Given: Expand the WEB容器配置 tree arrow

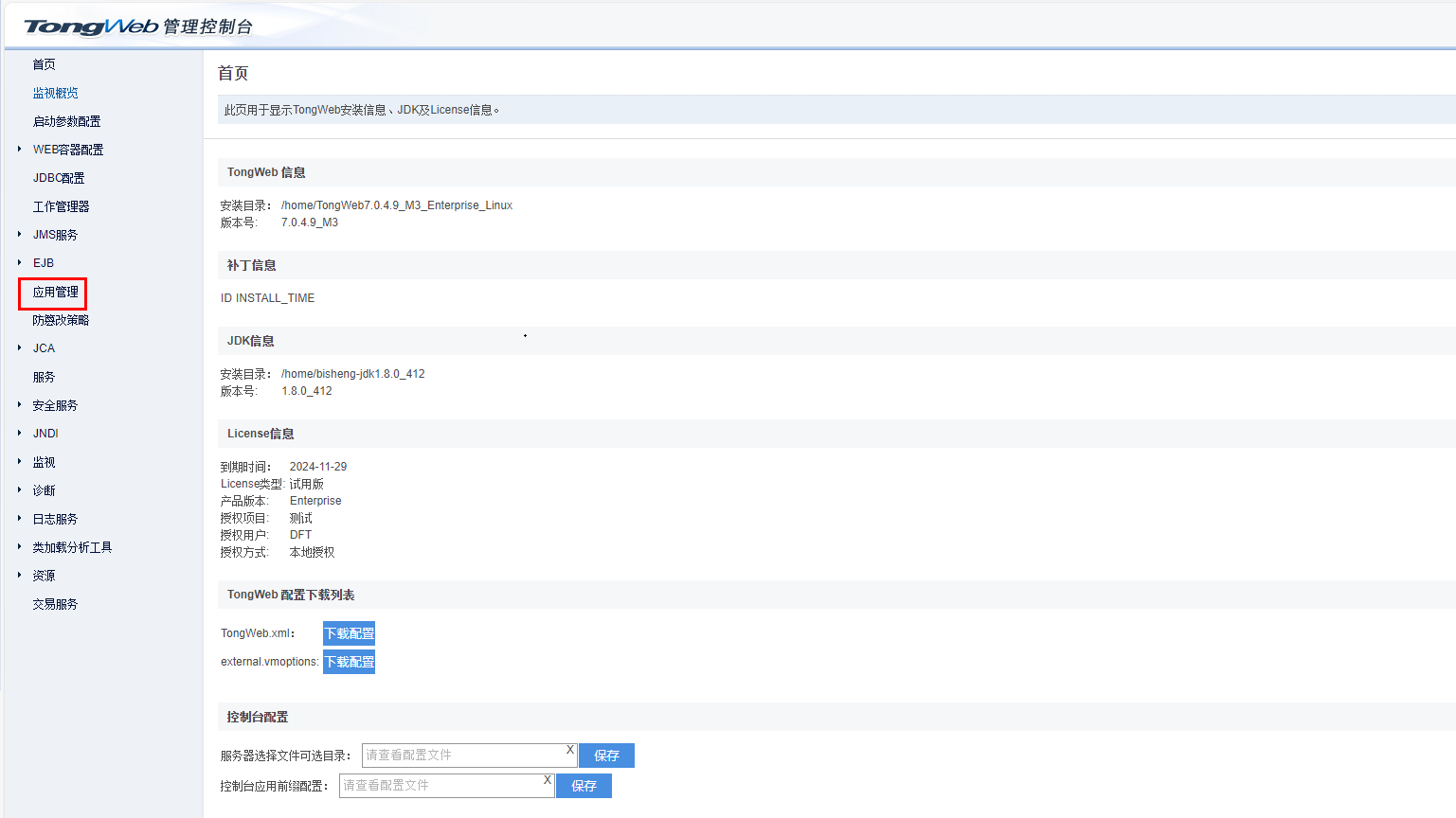Looking at the screenshot, I should coord(19,149).
